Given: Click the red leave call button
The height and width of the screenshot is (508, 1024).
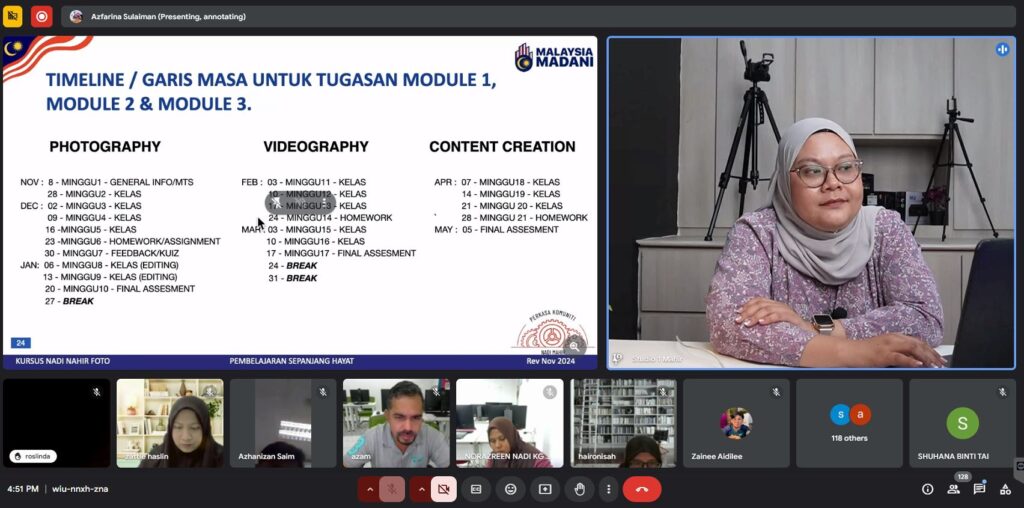Looking at the screenshot, I should click(x=641, y=489).
